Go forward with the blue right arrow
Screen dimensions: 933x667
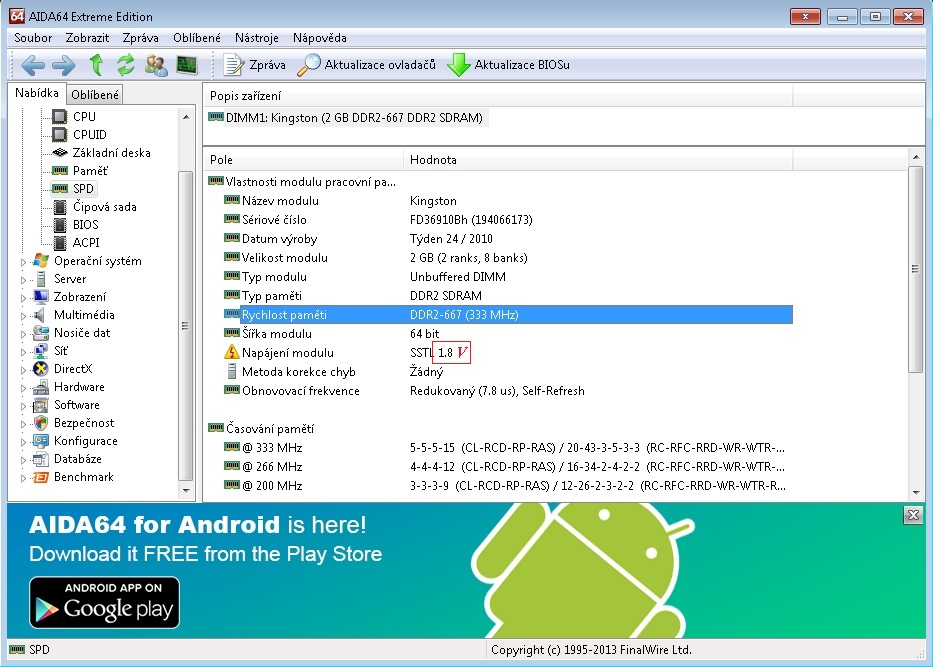click(64, 65)
